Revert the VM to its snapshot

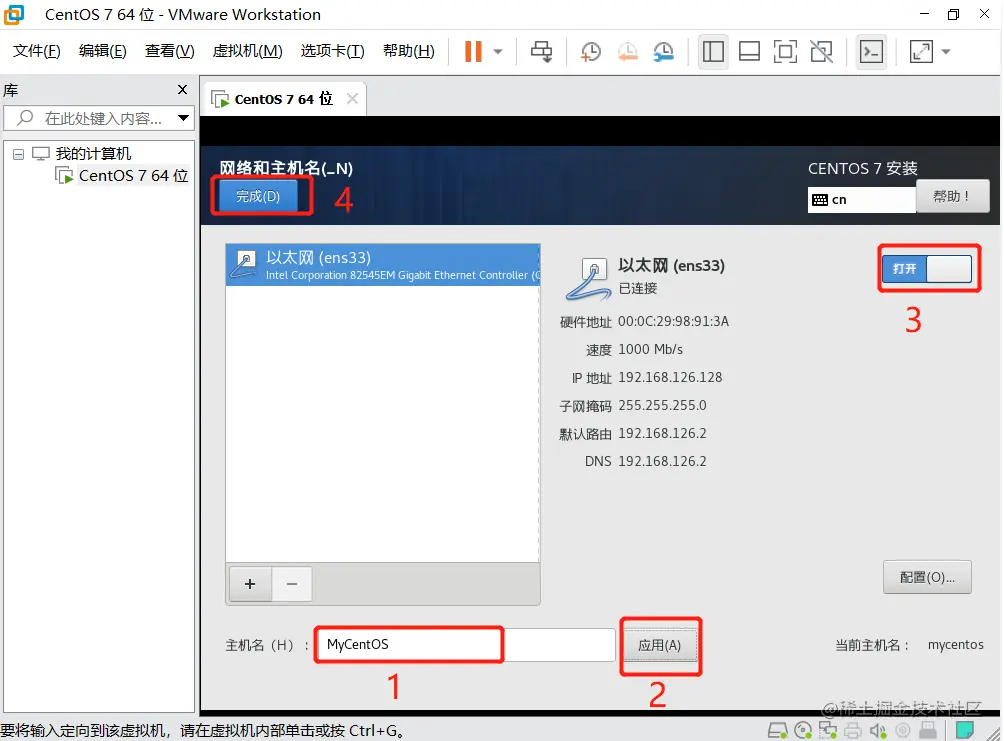point(627,51)
